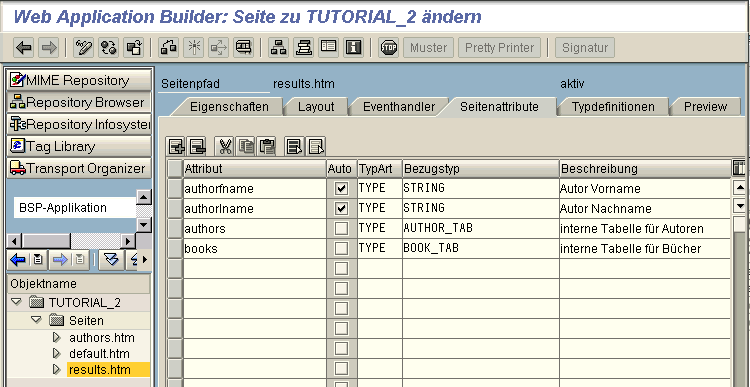Expand the default.htm node
The width and height of the screenshot is (750, 387).
point(57,354)
